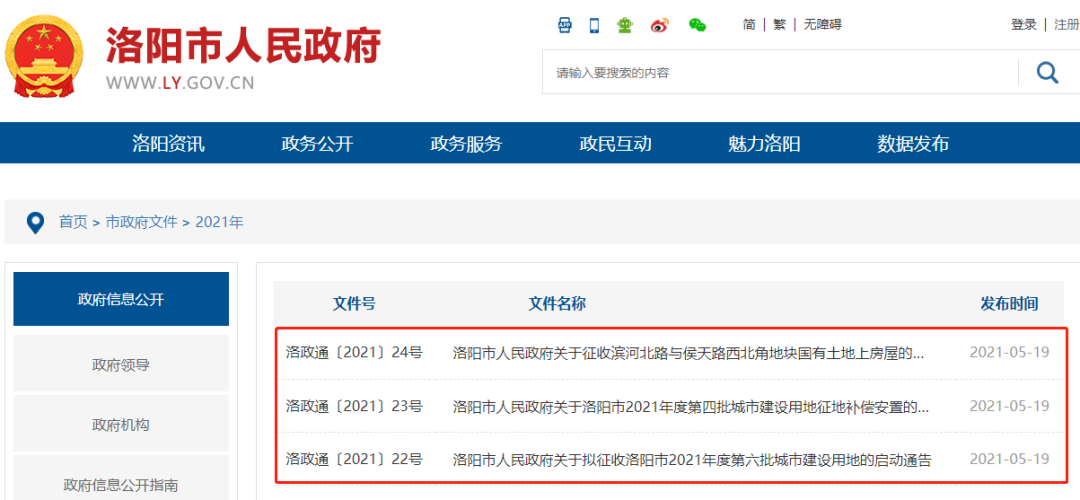1080x500 pixels.
Task: Open the 洛阳资讯 menu
Action: pyautogui.click(x=169, y=144)
